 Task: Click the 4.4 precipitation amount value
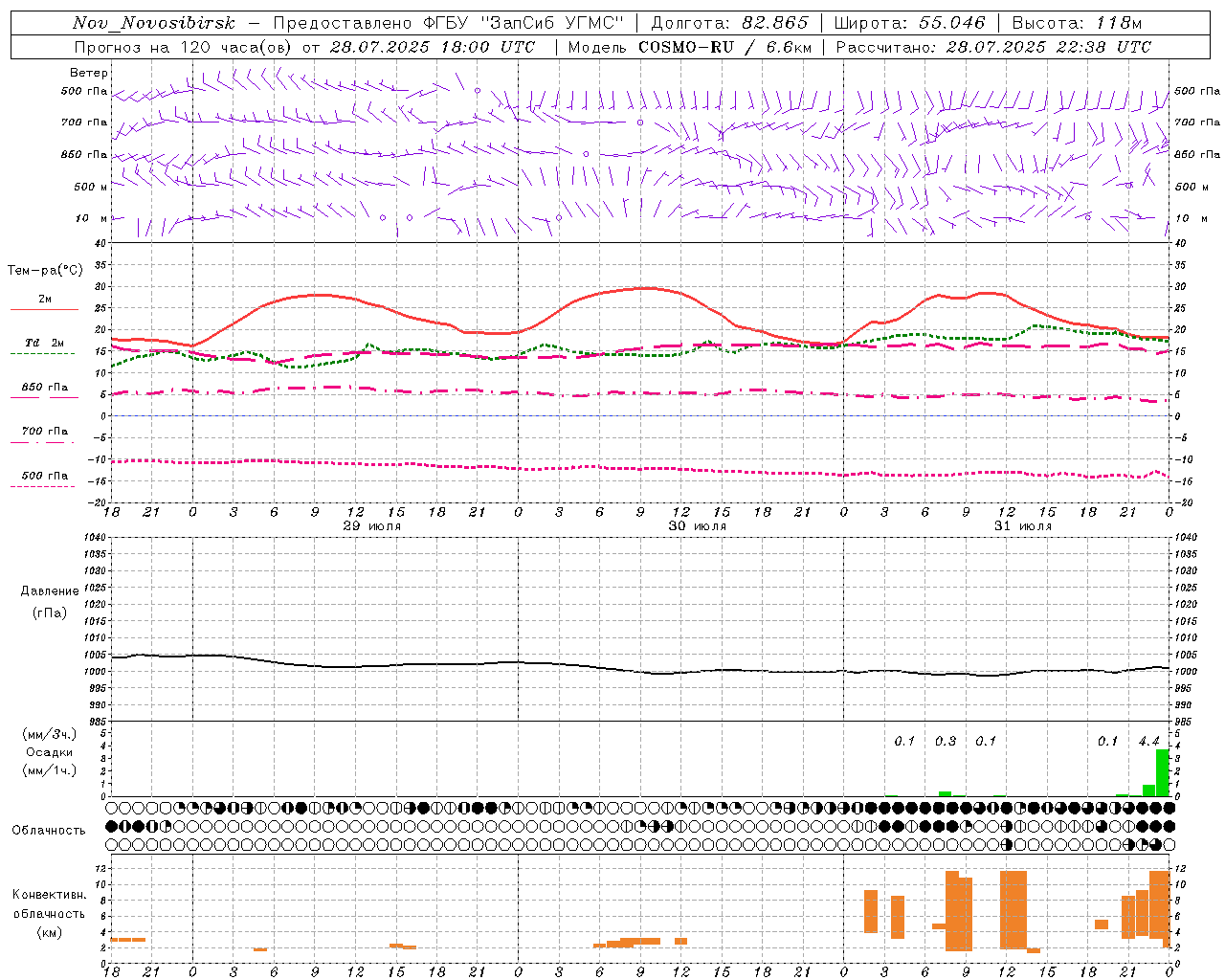[1148, 741]
